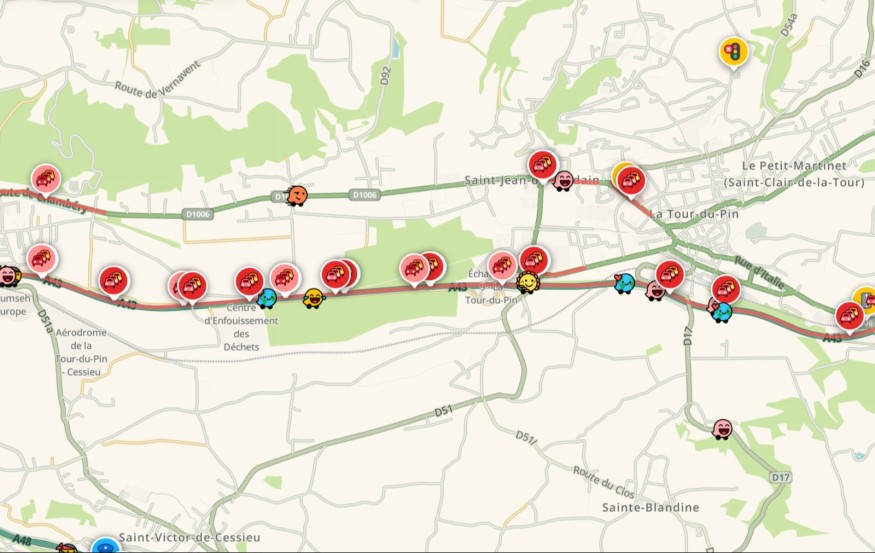Open the rightmost traffic jam pin on A43

point(849,316)
